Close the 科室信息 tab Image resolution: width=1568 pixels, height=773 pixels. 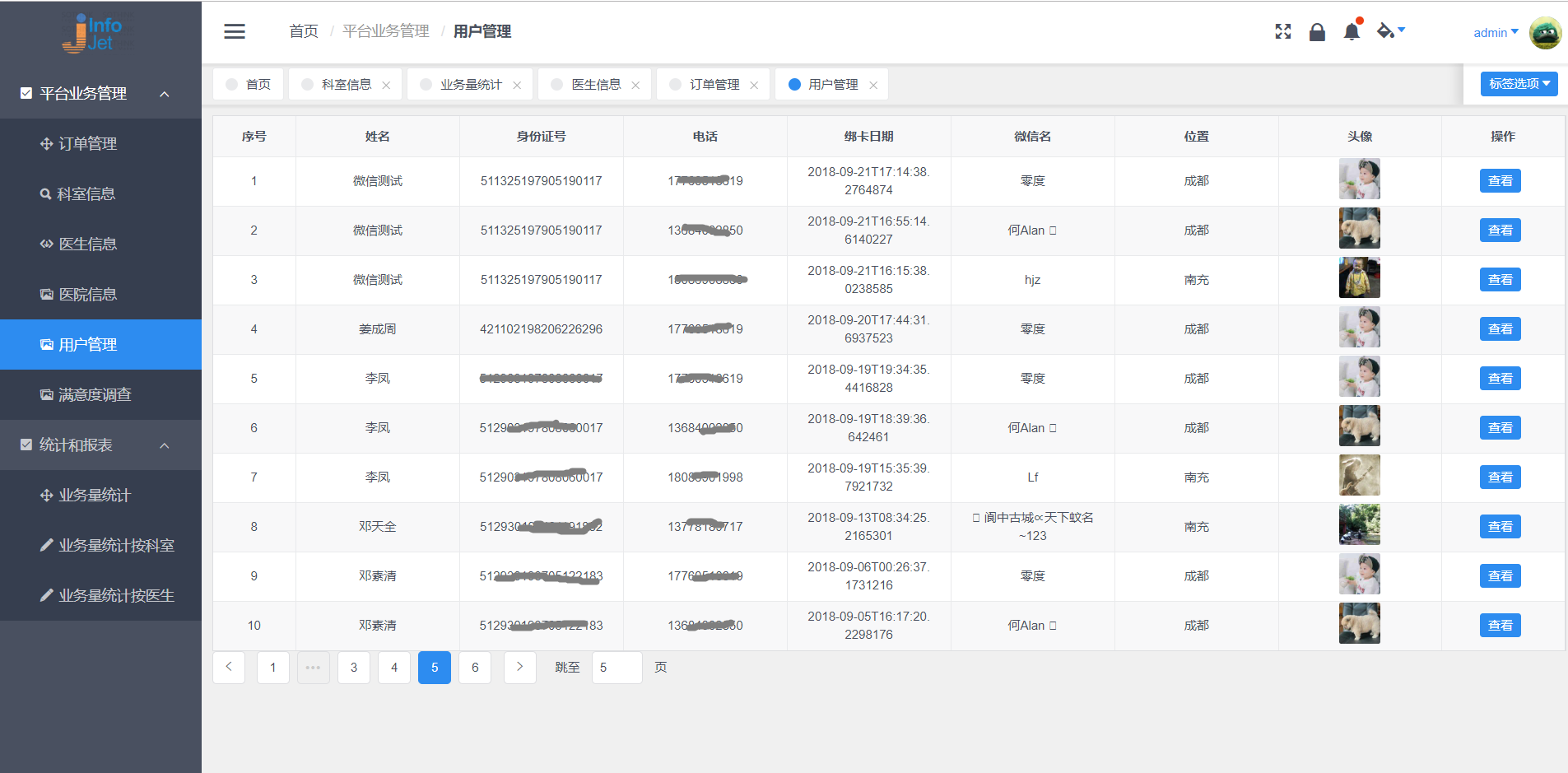click(x=386, y=86)
